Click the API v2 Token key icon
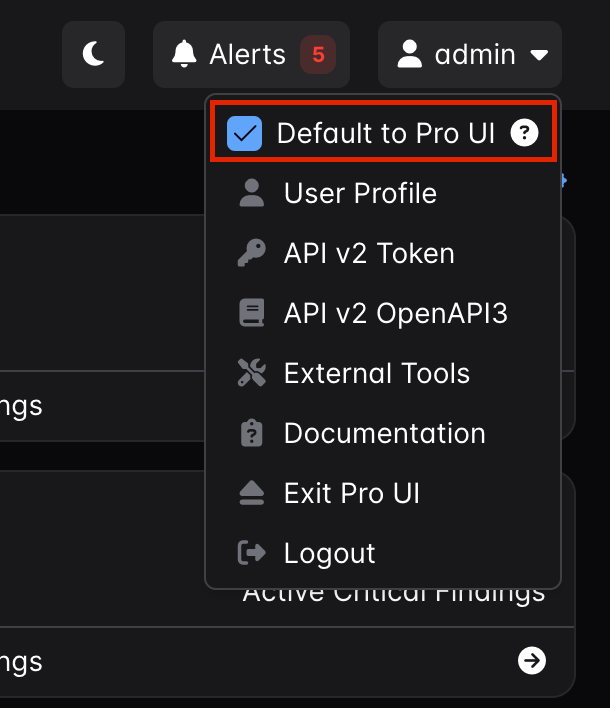Viewport: 610px width, 708px height. click(x=252, y=253)
